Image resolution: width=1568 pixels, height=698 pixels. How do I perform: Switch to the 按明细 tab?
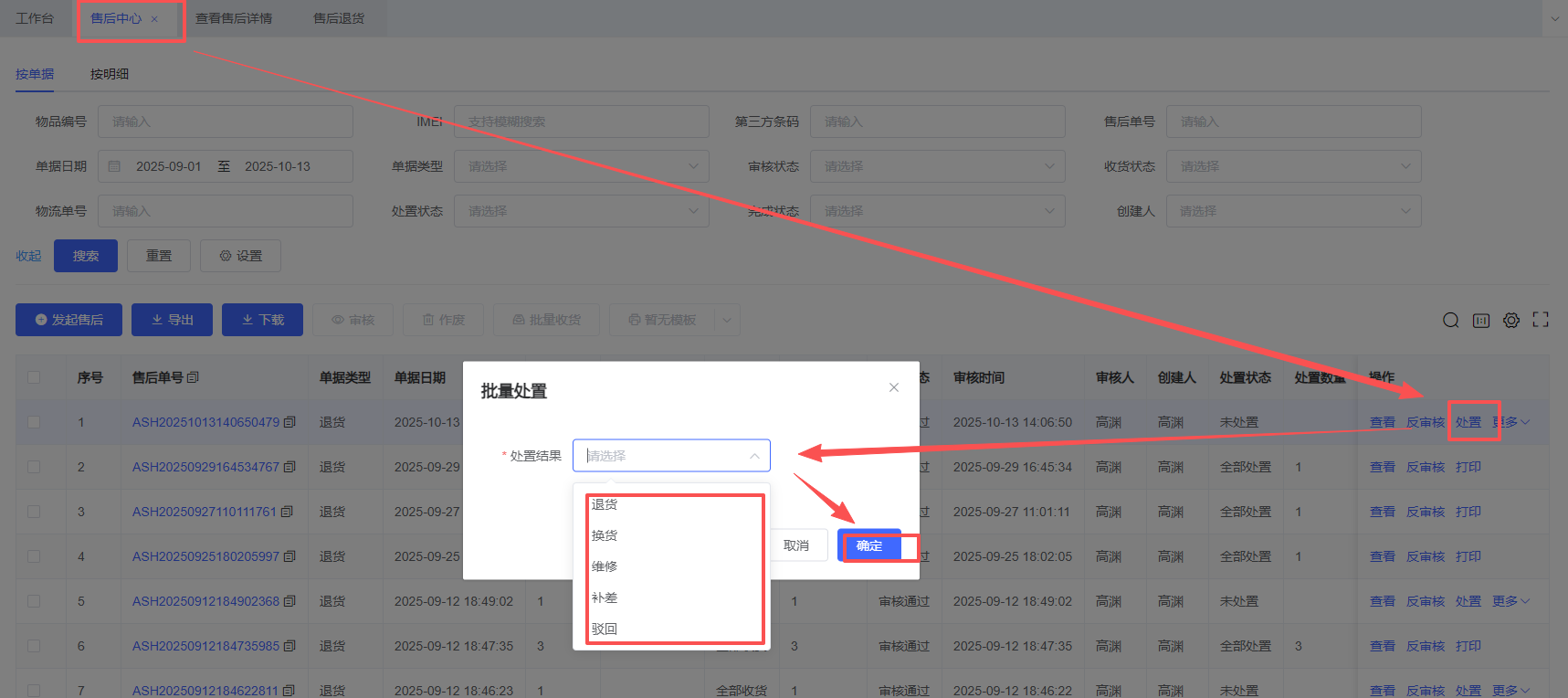pyautogui.click(x=109, y=74)
